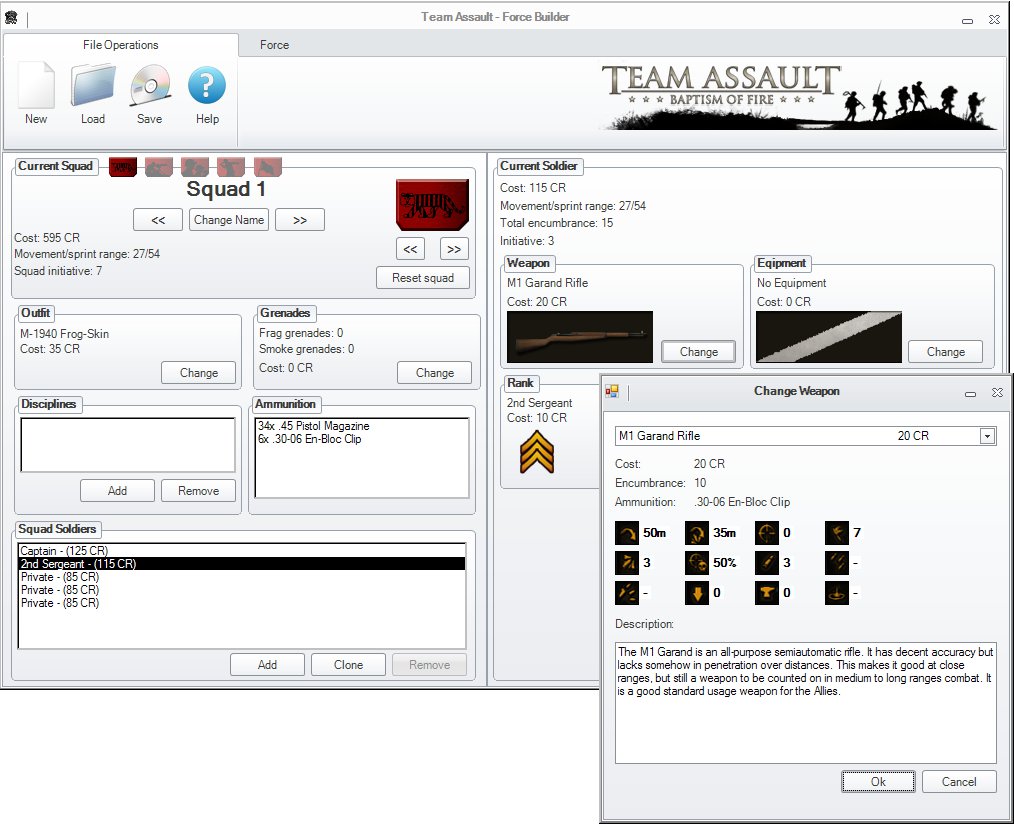Click the weapon thumbnail image of the Garand
The width and height of the screenshot is (1014, 824).
point(579,336)
